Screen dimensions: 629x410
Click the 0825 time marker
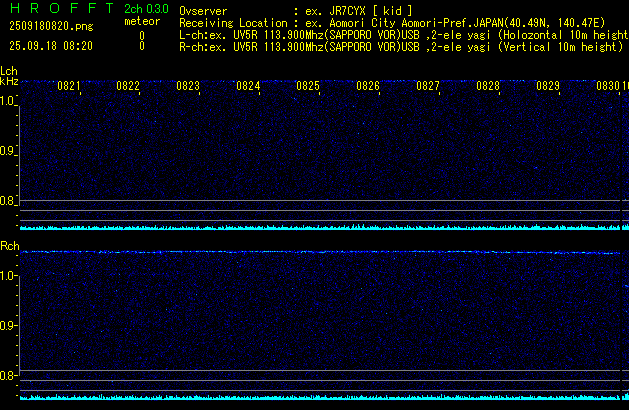pyautogui.click(x=308, y=87)
